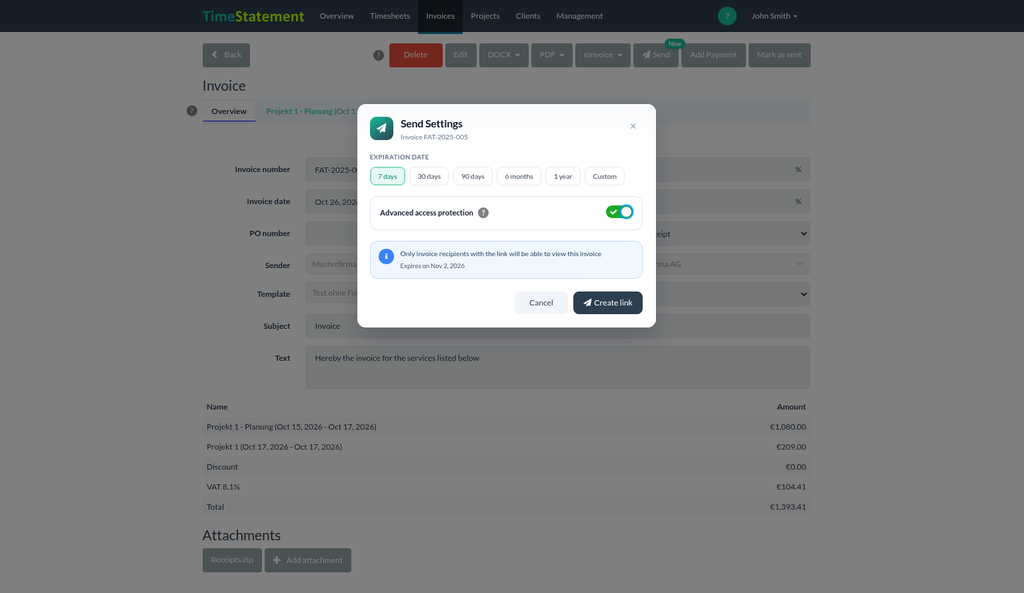This screenshot has height=593, width=1024.
Task: Go to Overview in the top navigation
Action: click(x=336, y=16)
